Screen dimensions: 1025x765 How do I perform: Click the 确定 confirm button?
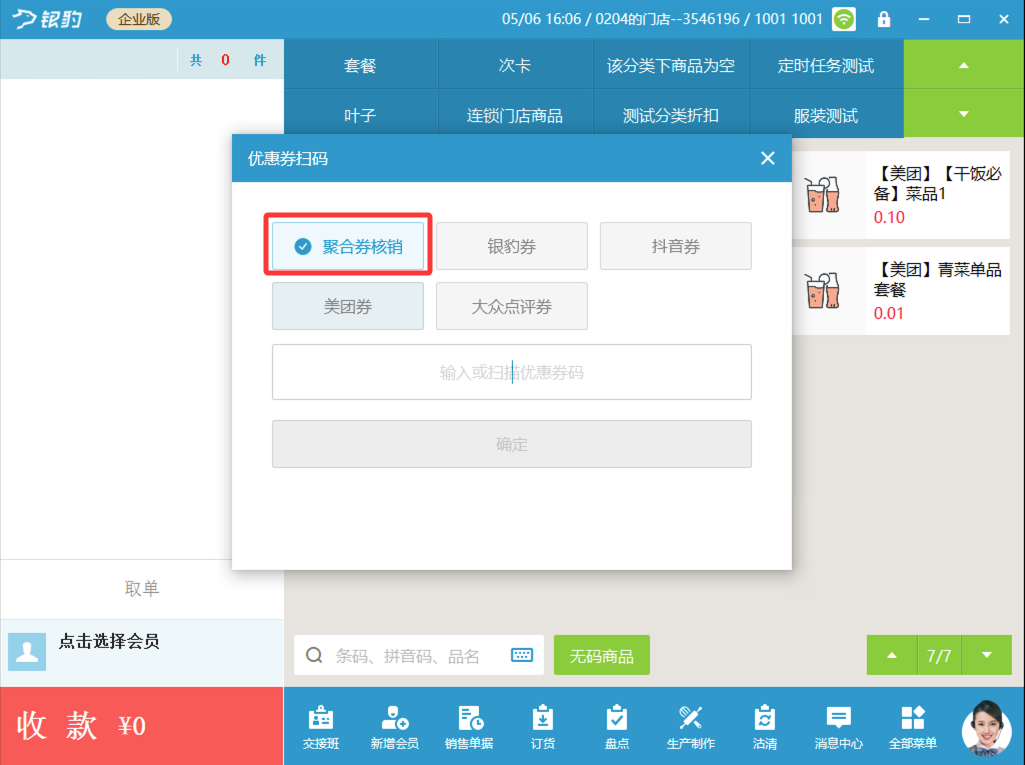pyautogui.click(x=512, y=444)
